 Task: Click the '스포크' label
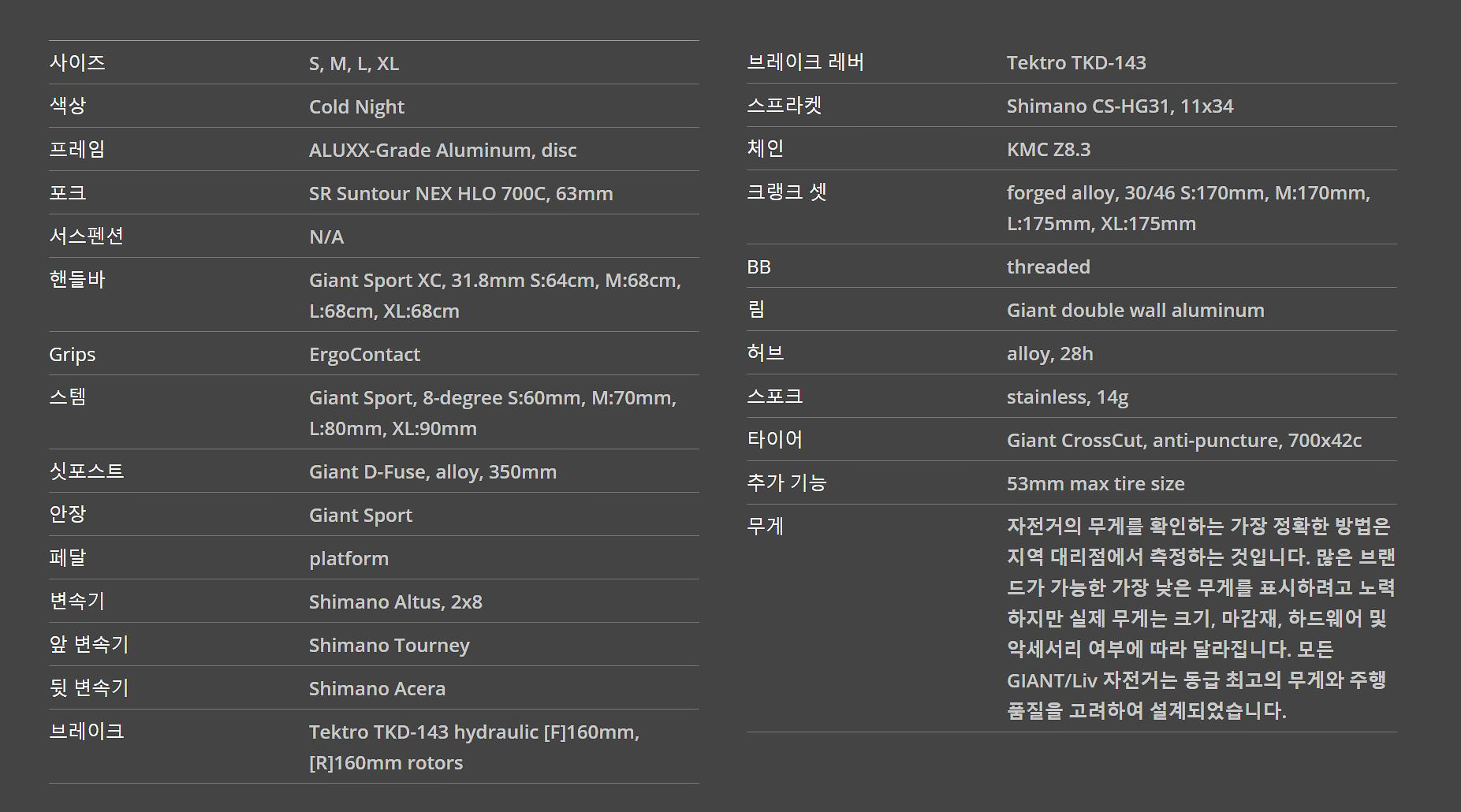(x=775, y=397)
